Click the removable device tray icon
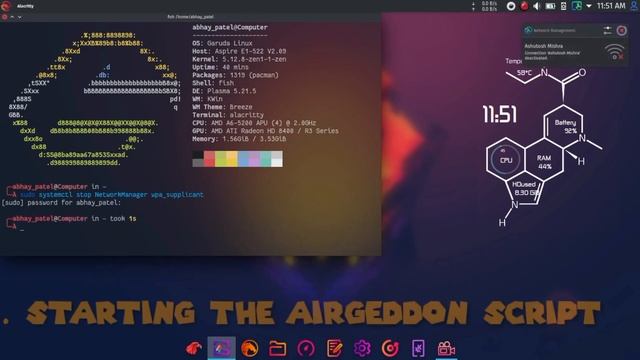Image resolution: width=640 pixels, height=360 pixels. click(x=563, y=6)
